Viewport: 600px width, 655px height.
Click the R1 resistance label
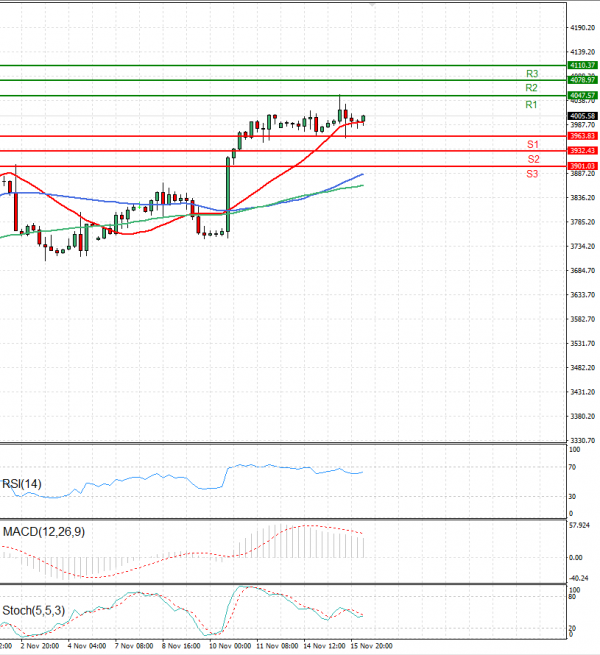click(x=531, y=105)
